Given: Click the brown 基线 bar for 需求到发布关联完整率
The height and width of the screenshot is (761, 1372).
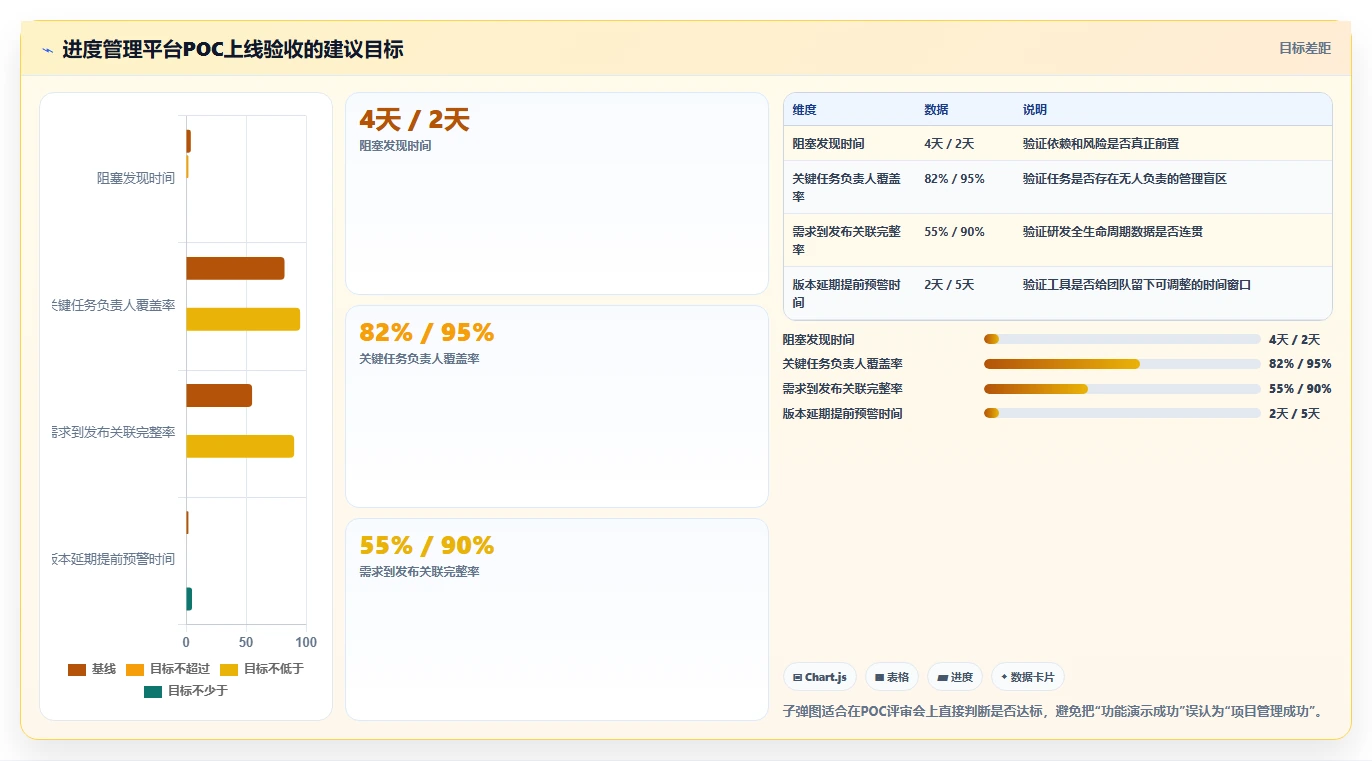Looking at the screenshot, I should (219, 396).
